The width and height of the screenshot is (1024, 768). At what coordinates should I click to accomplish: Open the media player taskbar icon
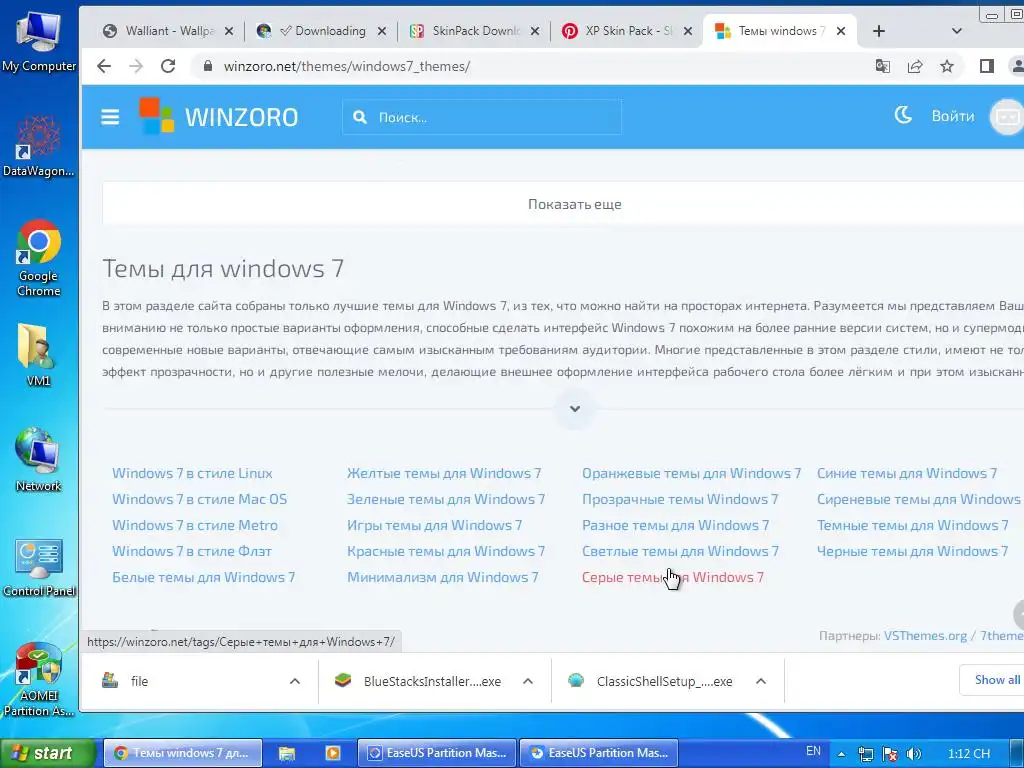[332, 753]
